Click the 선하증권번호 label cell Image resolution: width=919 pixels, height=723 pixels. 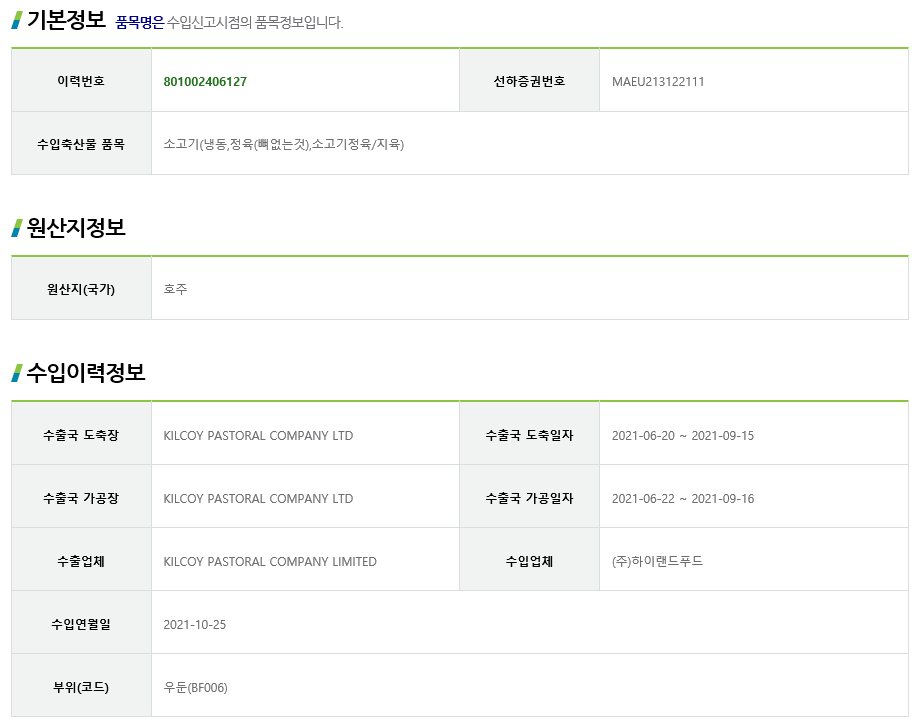tap(529, 80)
